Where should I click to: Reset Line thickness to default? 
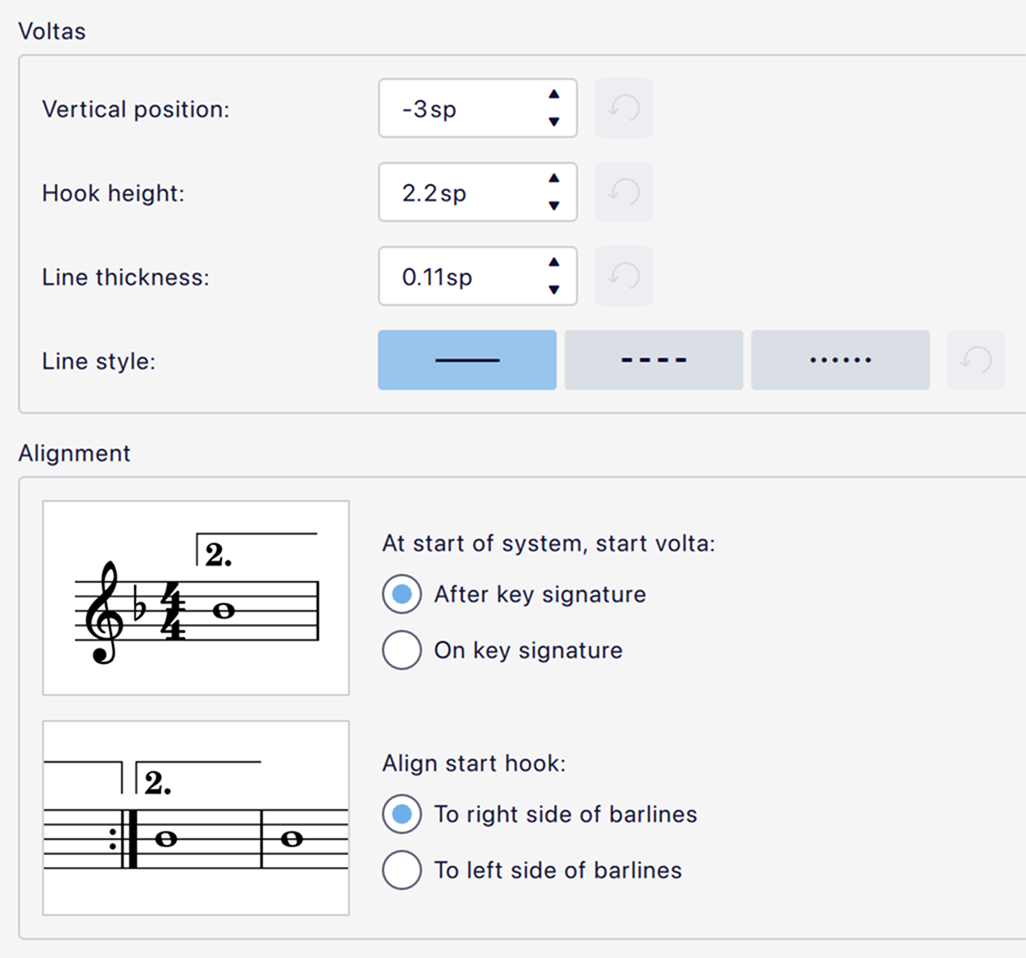624,276
